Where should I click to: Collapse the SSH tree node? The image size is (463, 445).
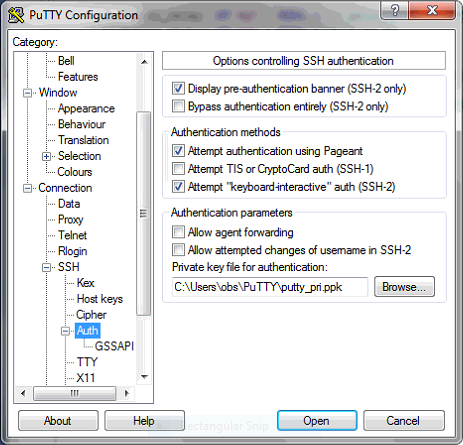pyautogui.click(x=47, y=267)
